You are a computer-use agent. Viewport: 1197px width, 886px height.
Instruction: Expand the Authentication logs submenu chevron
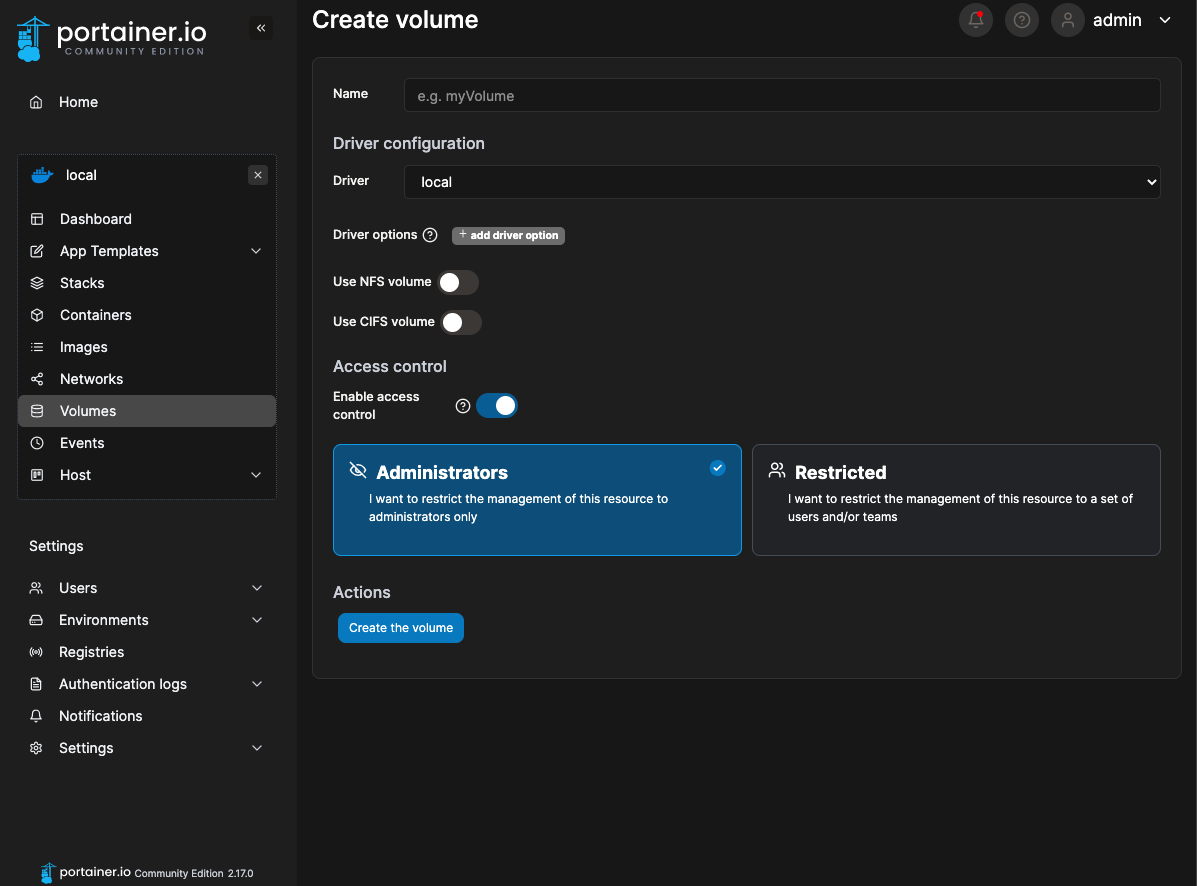256,685
